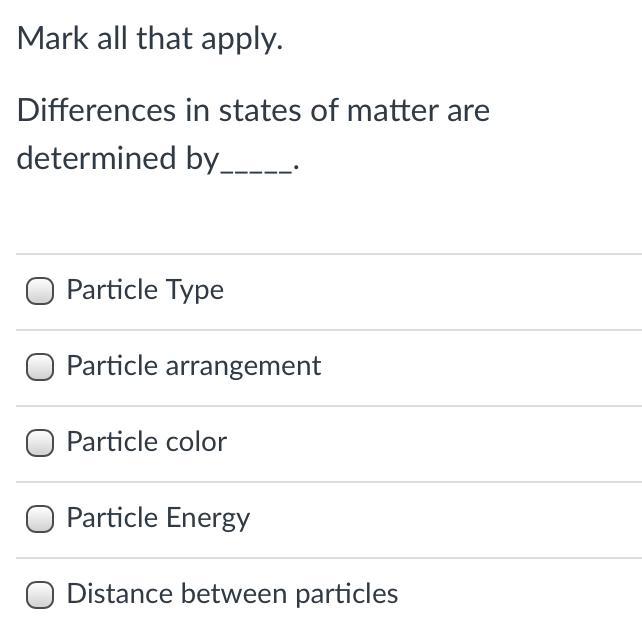Screen dimensions: 642x643
Task: Select the Particle Energy checkbox
Action: pyautogui.click(x=40, y=519)
